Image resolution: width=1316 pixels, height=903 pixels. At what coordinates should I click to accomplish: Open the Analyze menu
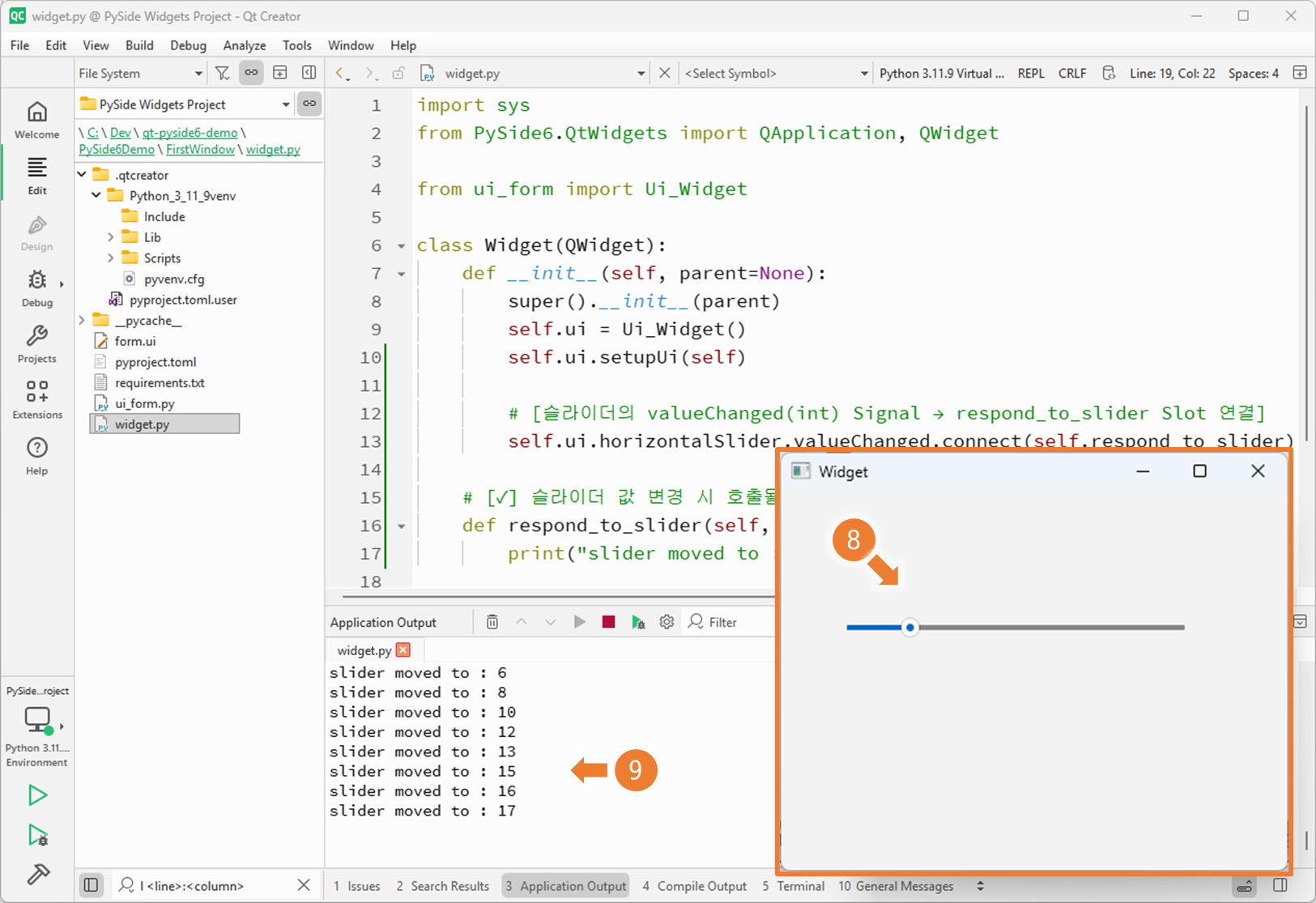(245, 45)
